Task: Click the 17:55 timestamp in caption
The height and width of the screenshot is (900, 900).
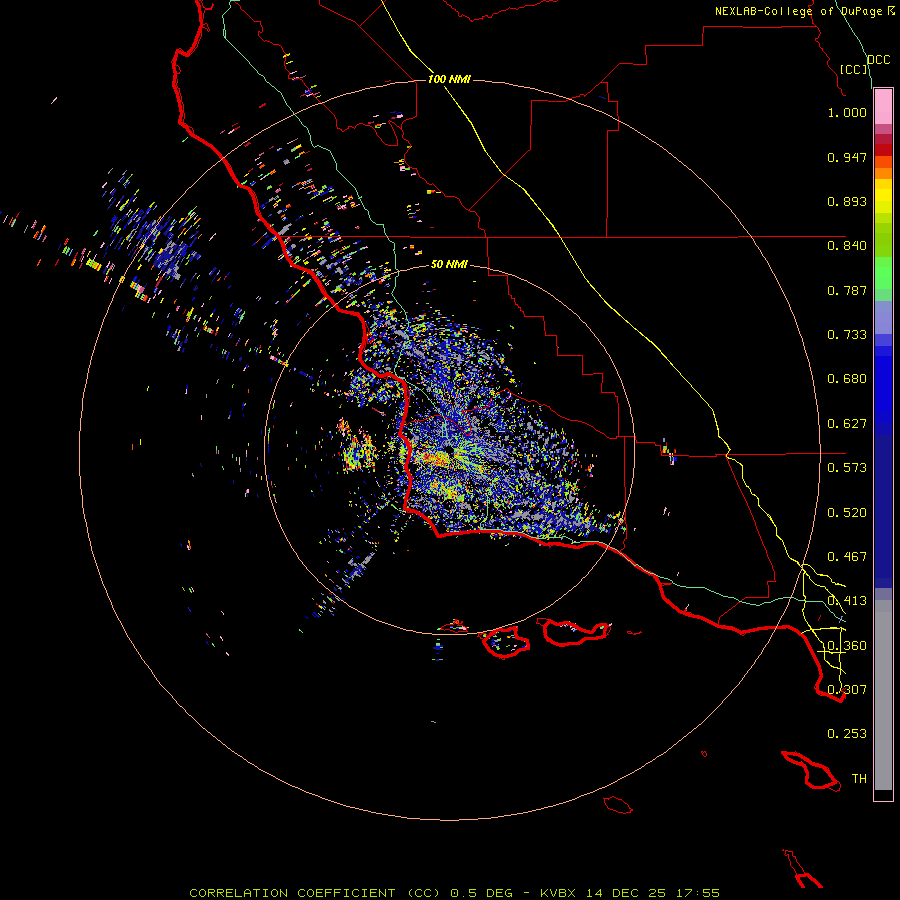Action: point(697,893)
